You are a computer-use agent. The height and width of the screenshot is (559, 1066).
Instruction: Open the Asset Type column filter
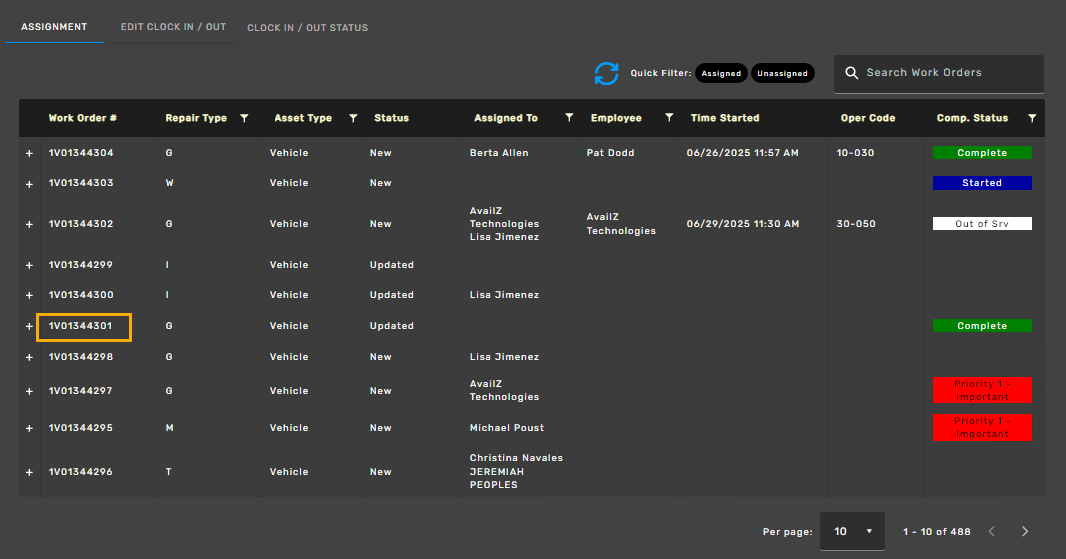(x=353, y=118)
